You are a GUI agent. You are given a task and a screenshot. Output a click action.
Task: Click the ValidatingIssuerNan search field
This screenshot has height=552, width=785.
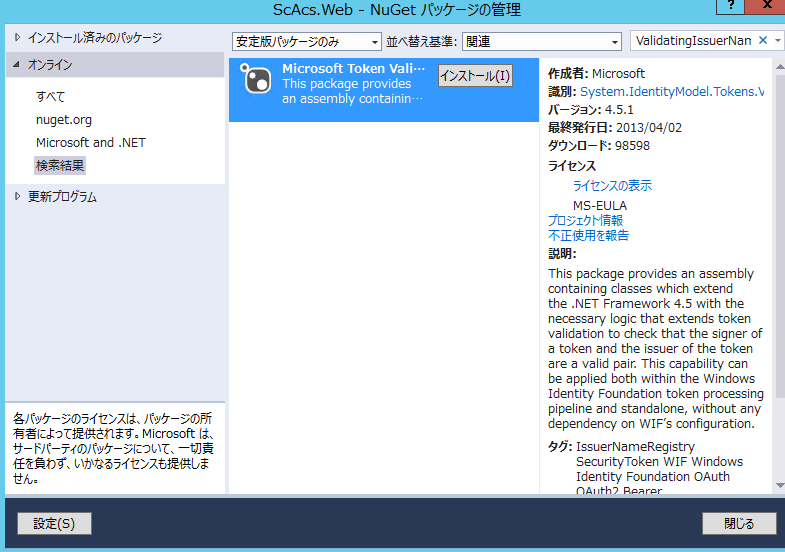coord(693,41)
